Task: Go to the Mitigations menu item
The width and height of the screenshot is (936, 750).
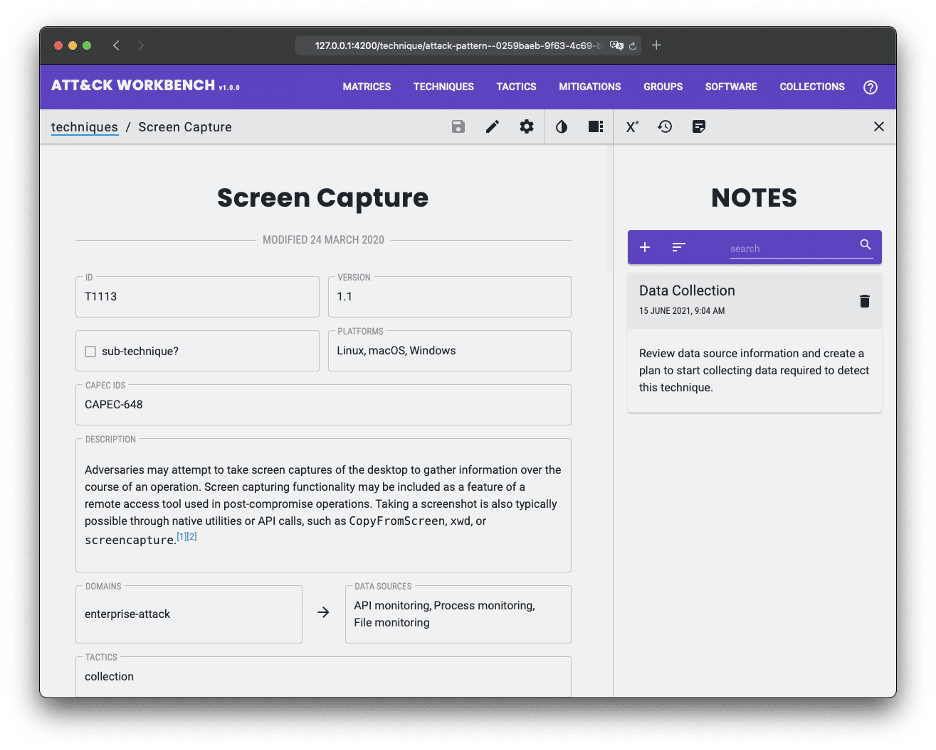Action: pyautogui.click(x=589, y=87)
